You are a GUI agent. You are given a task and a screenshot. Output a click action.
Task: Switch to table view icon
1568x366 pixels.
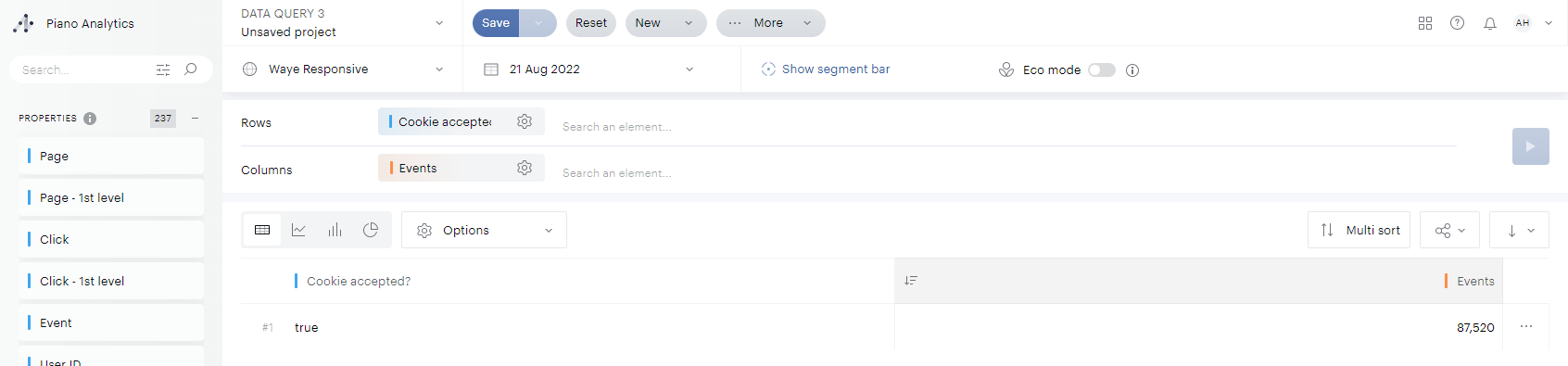(262, 230)
